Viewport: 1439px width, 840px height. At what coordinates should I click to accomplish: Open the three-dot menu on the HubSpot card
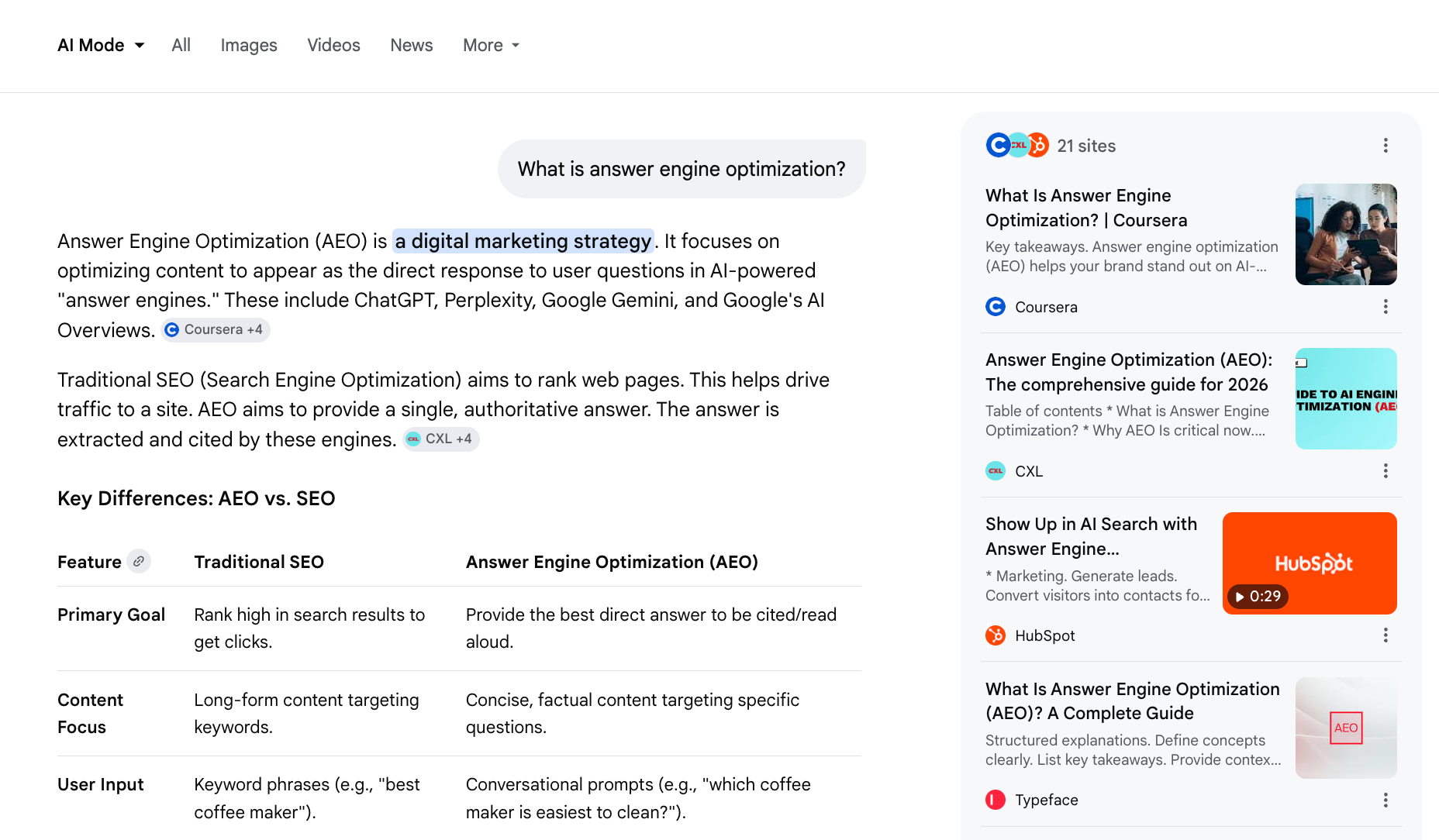1386,635
